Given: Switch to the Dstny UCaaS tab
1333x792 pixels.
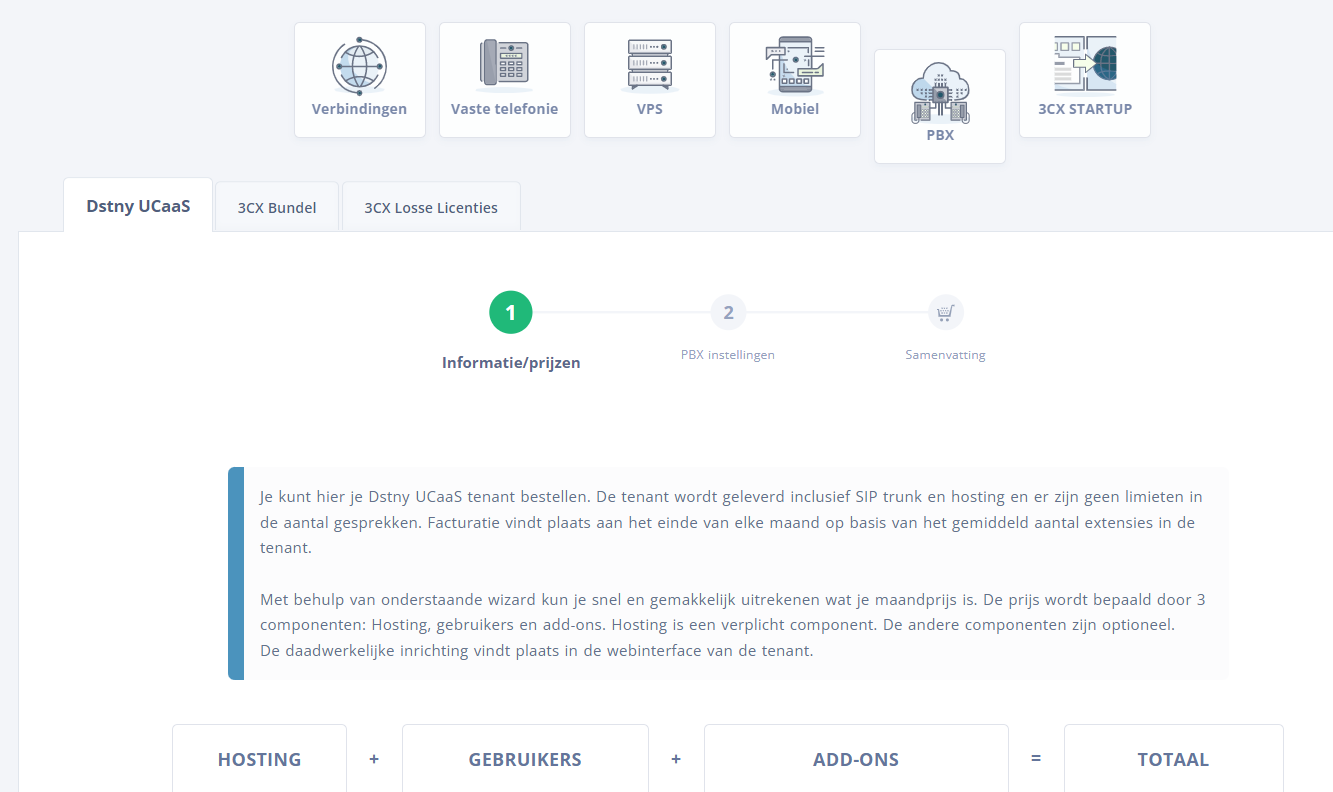Looking at the screenshot, I should point(138,205).
